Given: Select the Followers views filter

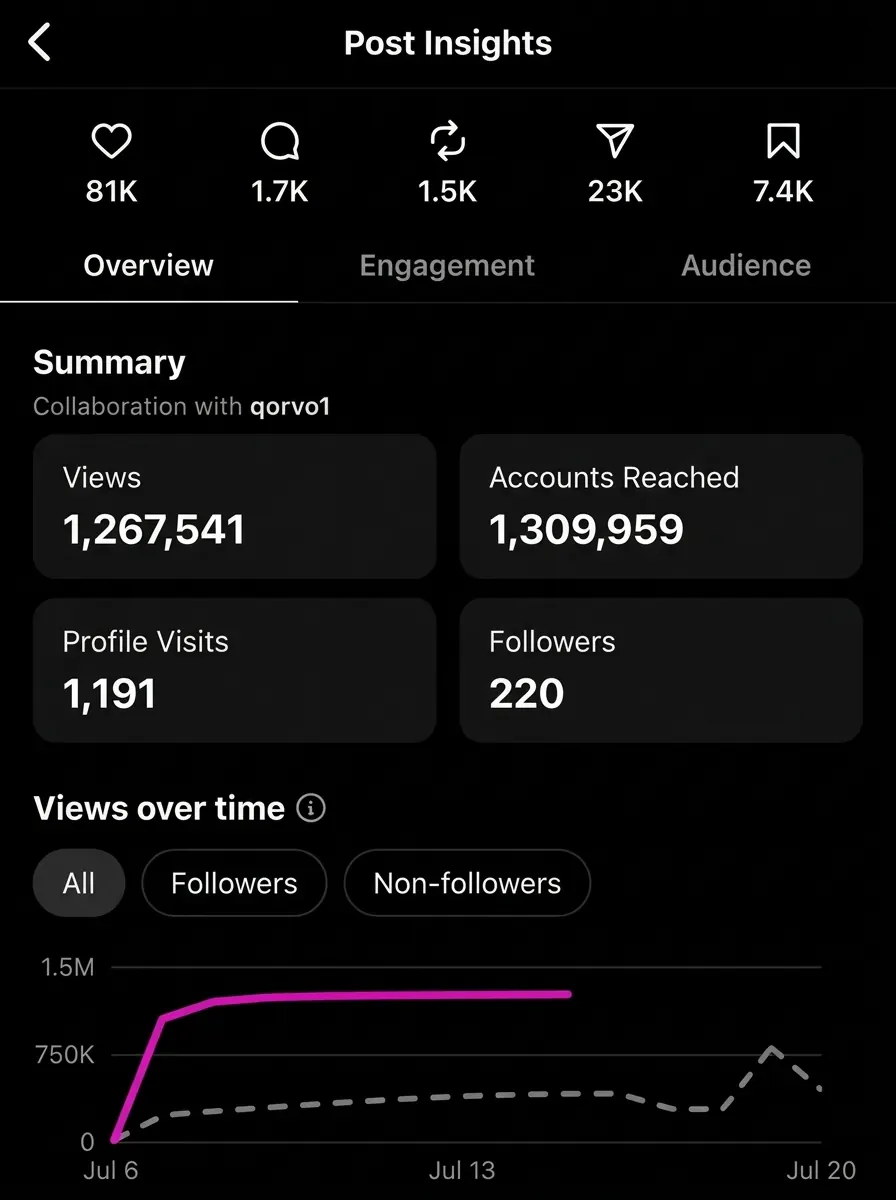Looking at the screenshot, I should 234,883.
